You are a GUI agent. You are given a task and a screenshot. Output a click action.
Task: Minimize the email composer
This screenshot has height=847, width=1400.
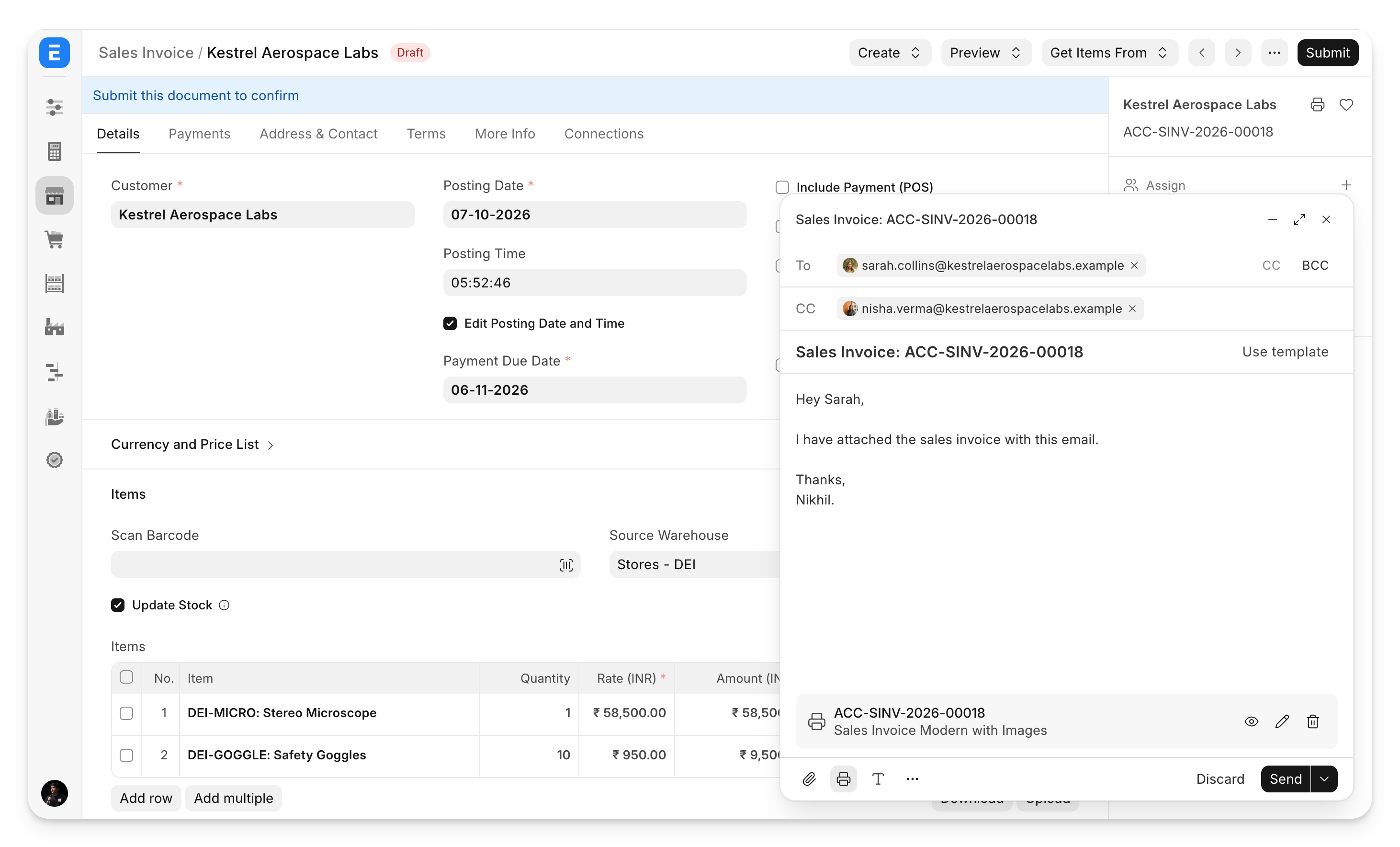(1273, 219)
